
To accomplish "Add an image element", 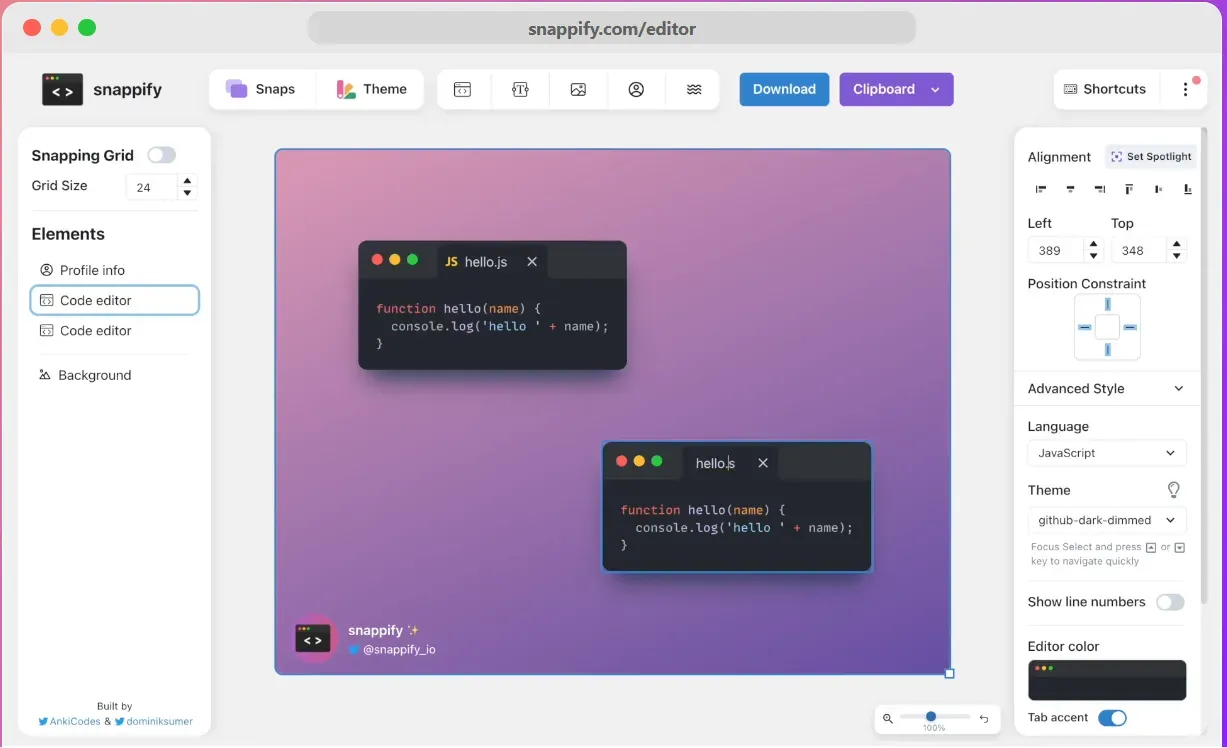I will tap(578, 89).
